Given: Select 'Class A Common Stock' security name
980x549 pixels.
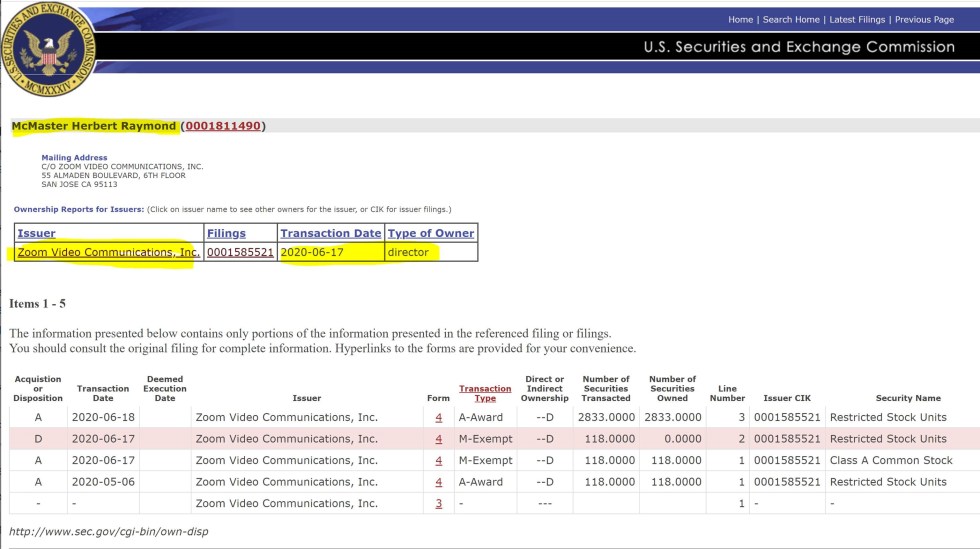Looking at the screenshot, I should point(891,460).
